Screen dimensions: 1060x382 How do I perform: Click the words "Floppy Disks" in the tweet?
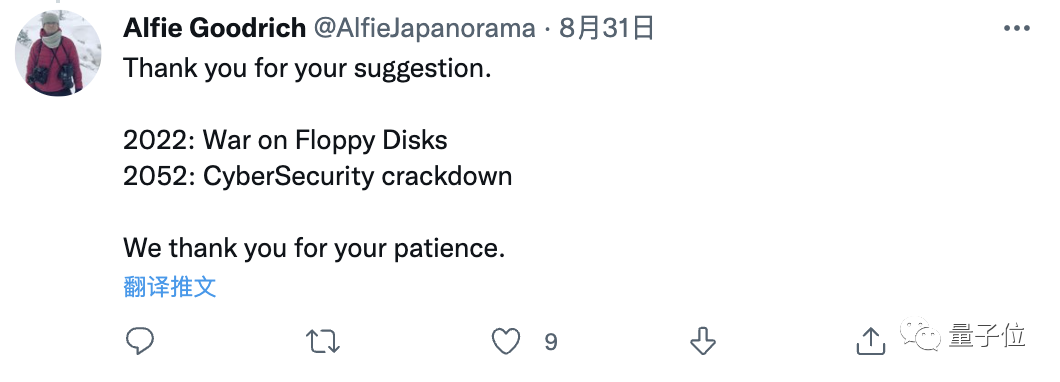coord(372,141)
